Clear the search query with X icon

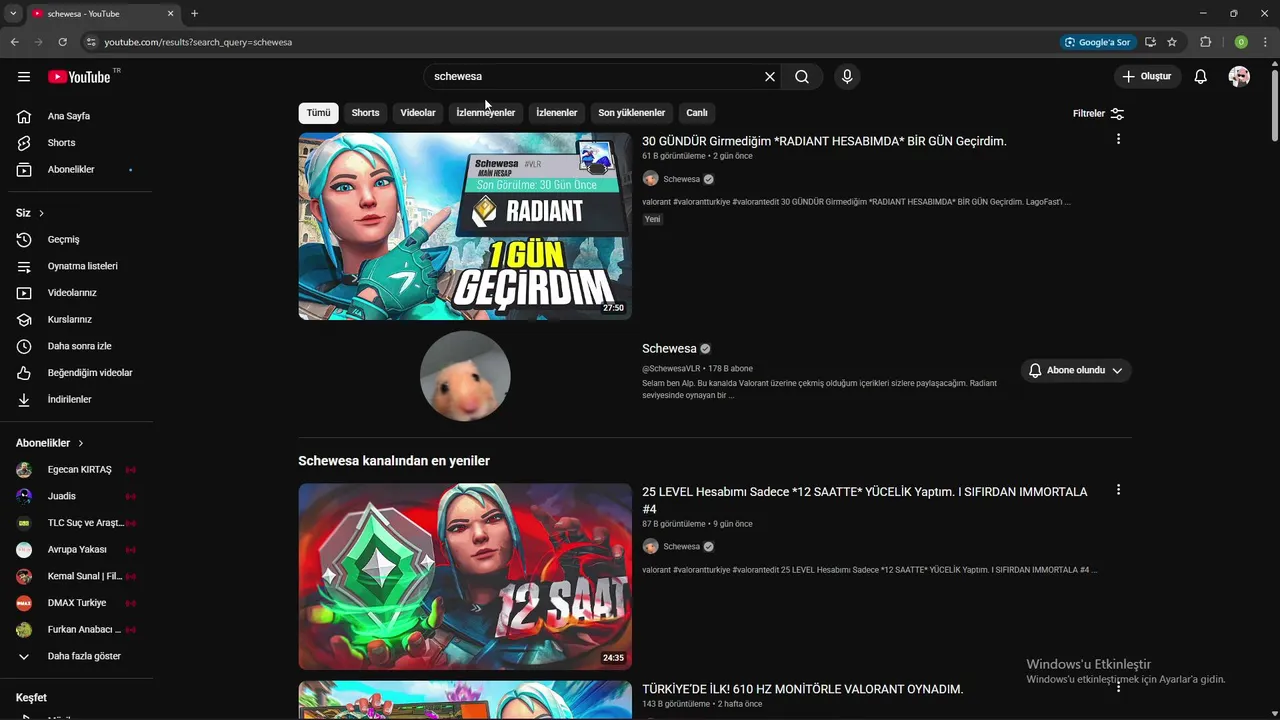pyautogui.click(x=770, y=77)
